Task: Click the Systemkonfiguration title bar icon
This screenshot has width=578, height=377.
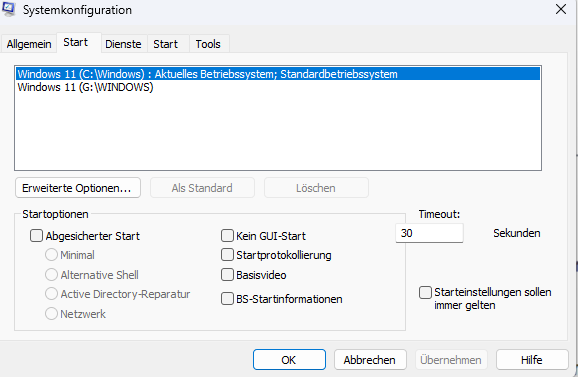Action: pyautogui.click(x=8, y=9)
